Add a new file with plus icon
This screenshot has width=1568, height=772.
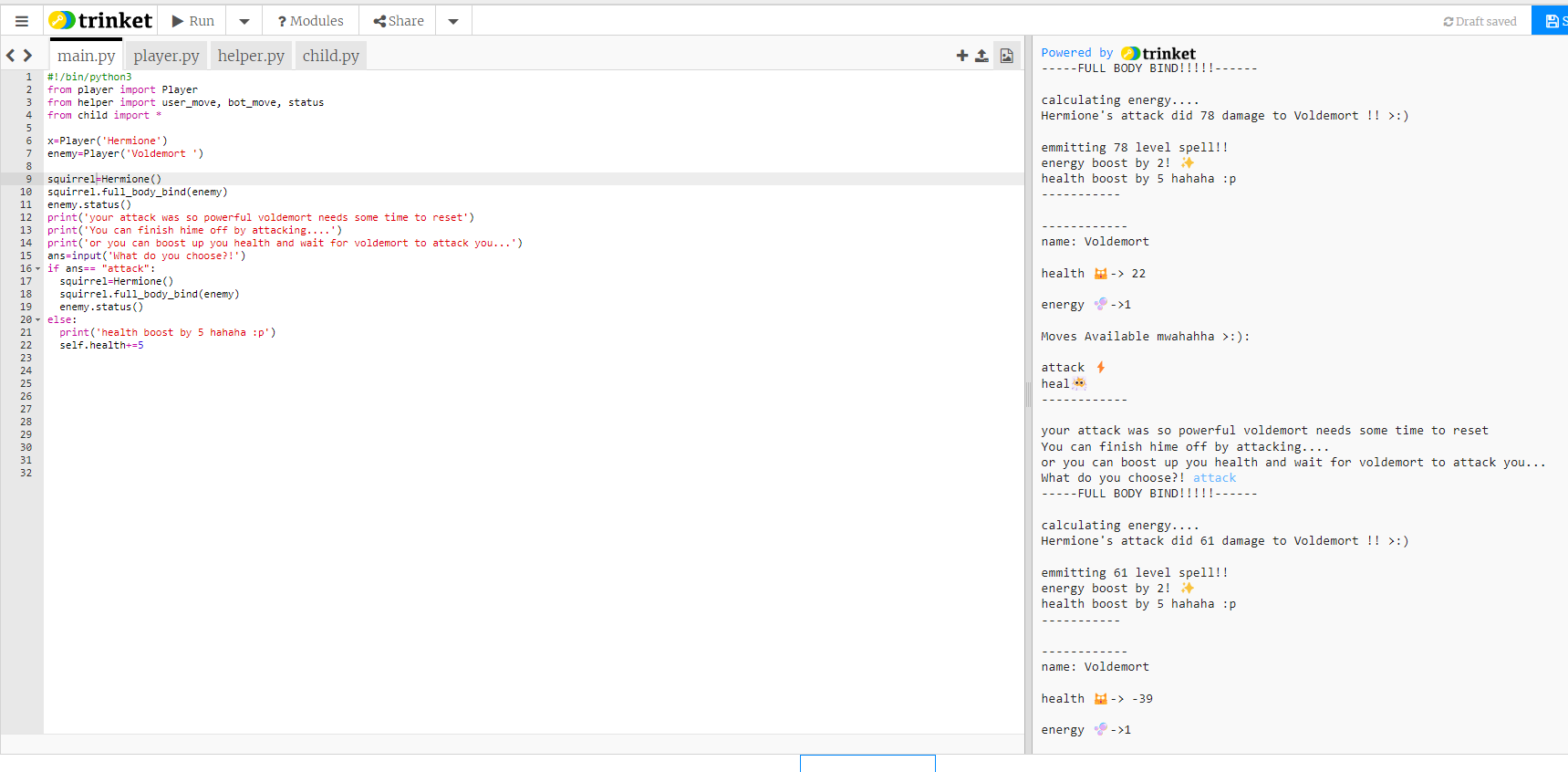tap(962, 56)
